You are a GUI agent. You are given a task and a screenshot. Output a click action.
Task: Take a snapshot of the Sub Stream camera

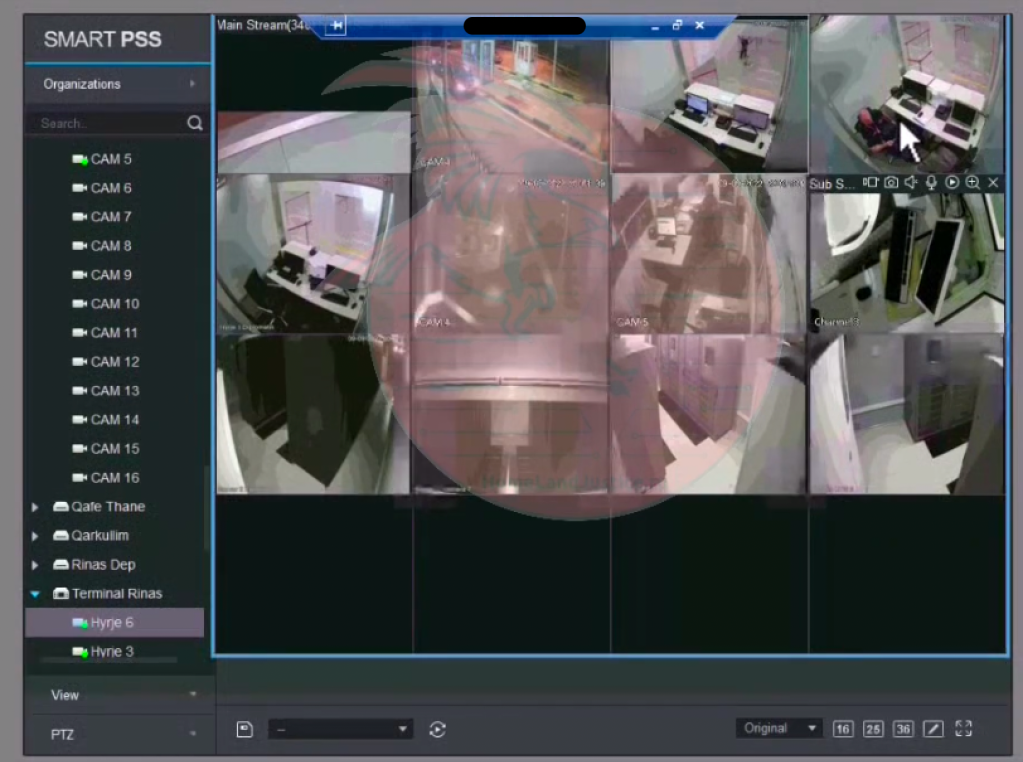tap(891, 183)
